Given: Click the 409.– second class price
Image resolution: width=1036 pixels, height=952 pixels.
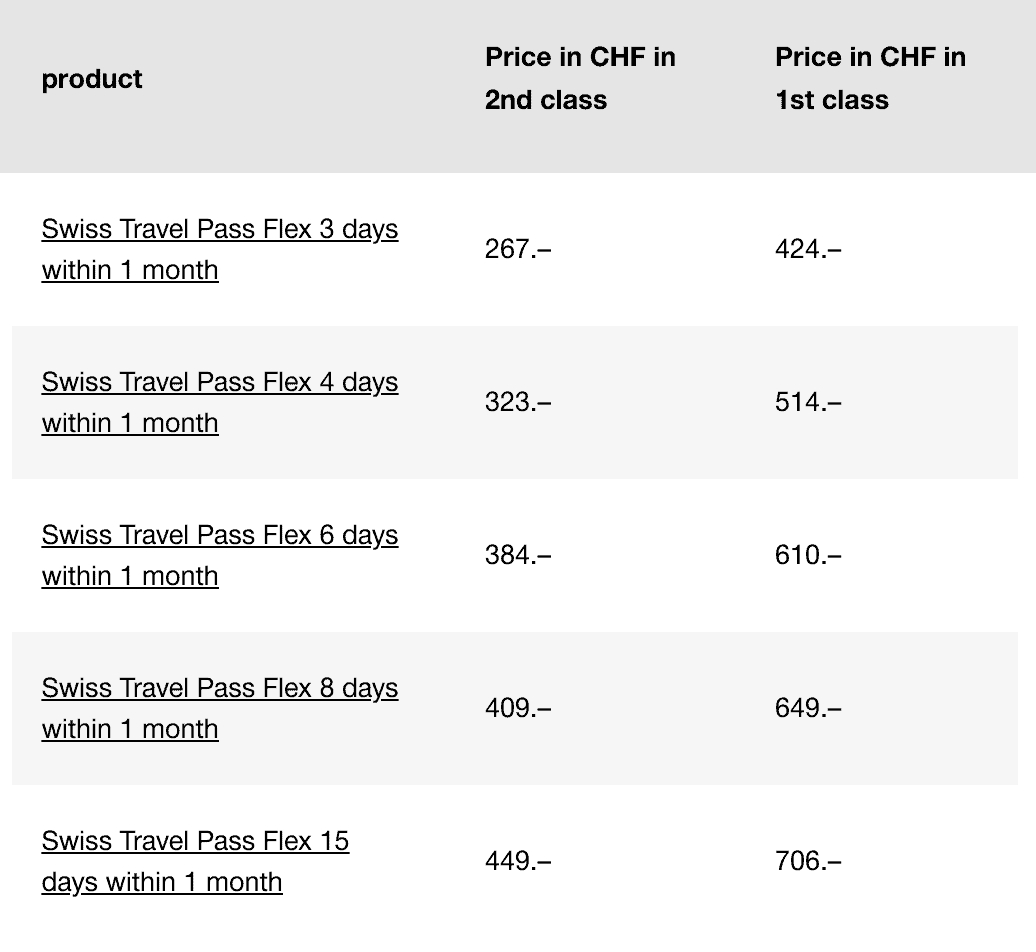Looking at the screenshot, I should tap(518, 708).
